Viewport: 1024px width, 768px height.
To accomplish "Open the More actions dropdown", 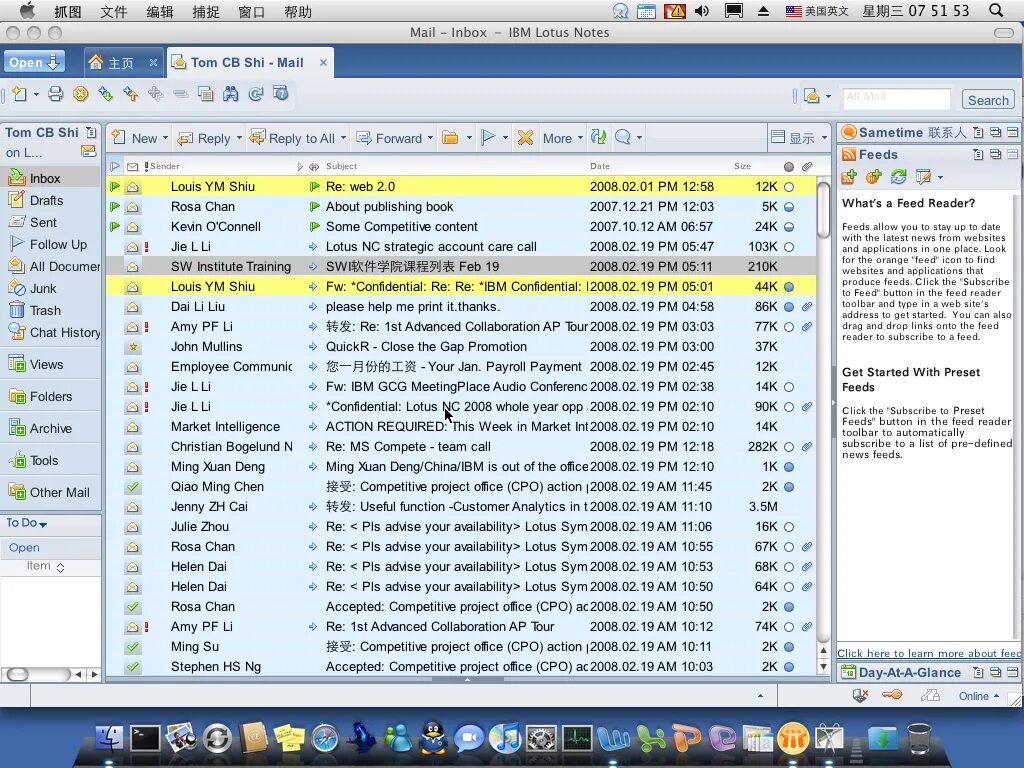I will (562, 138).
